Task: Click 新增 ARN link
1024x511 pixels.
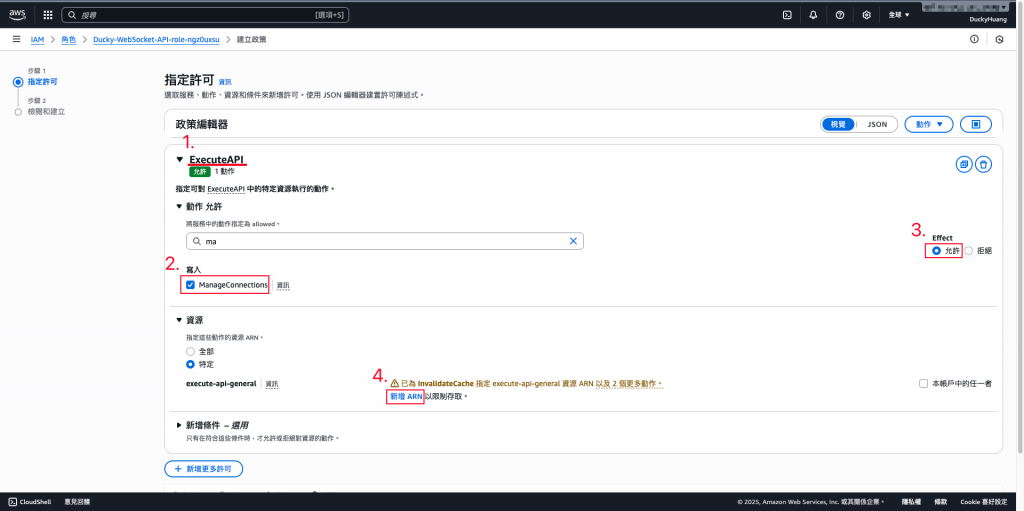Action: [406, 397]
